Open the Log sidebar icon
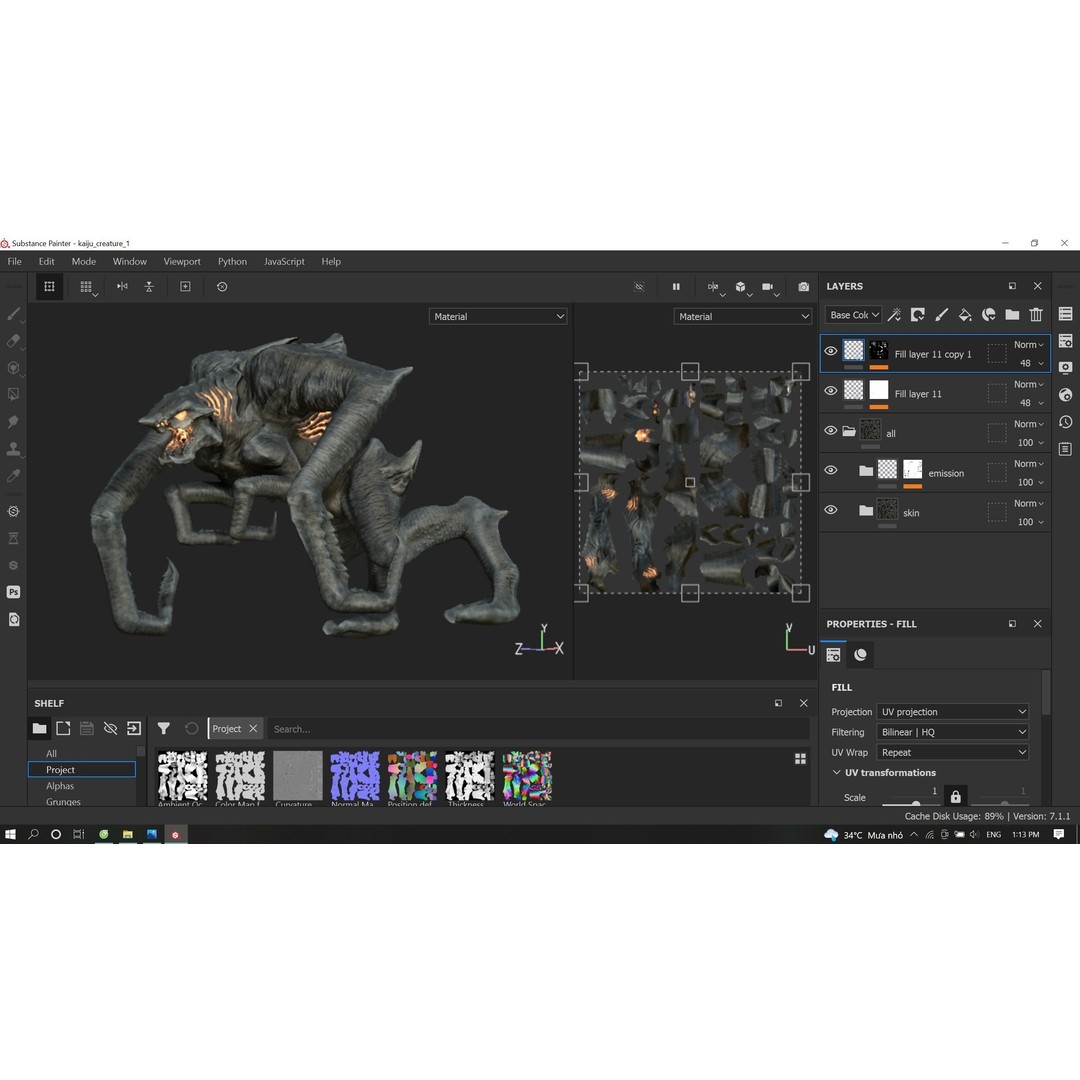Screen dimensions: 1080x1080 tap(1066, 449)
